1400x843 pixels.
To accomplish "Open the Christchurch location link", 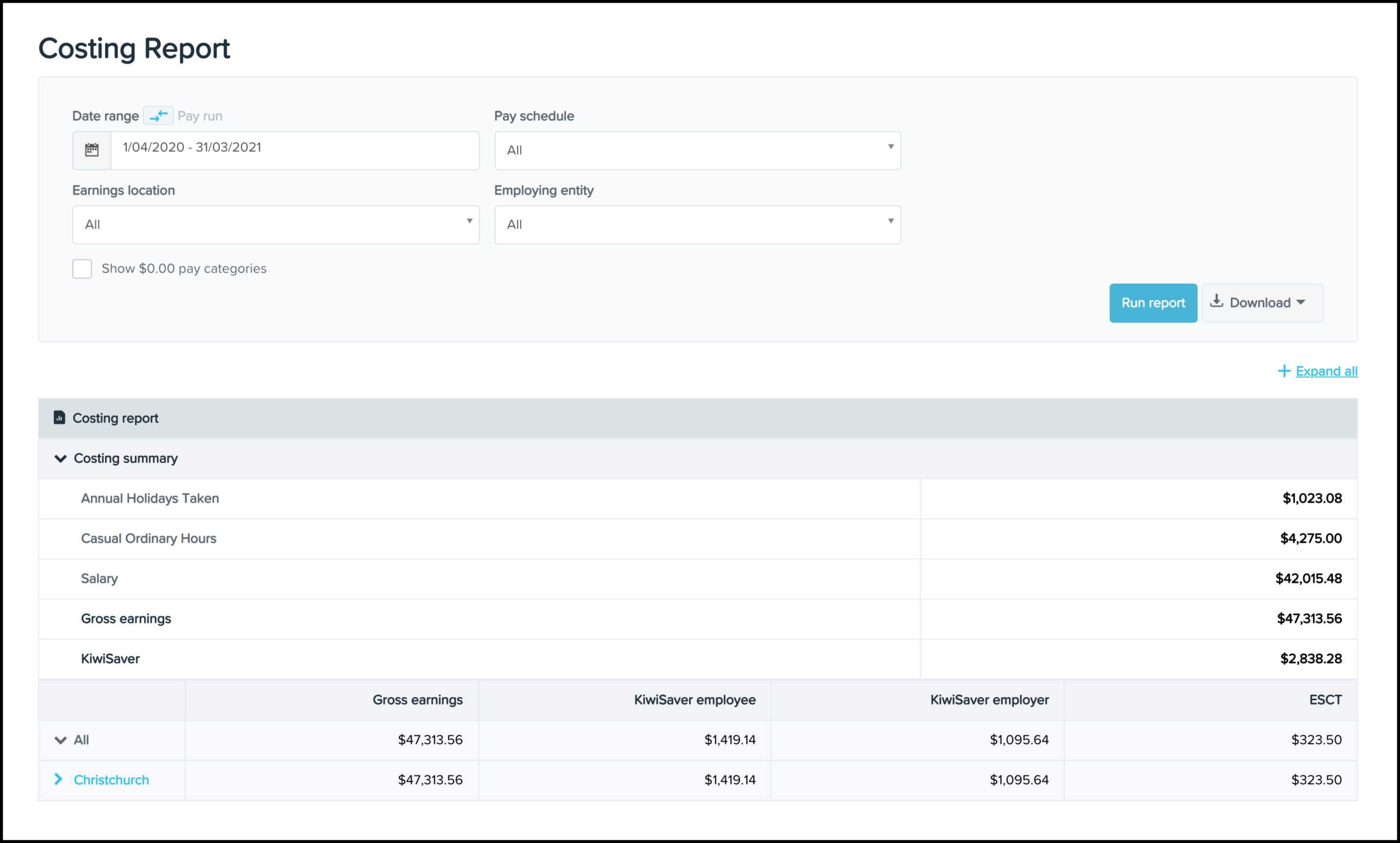I will (111, 780).
